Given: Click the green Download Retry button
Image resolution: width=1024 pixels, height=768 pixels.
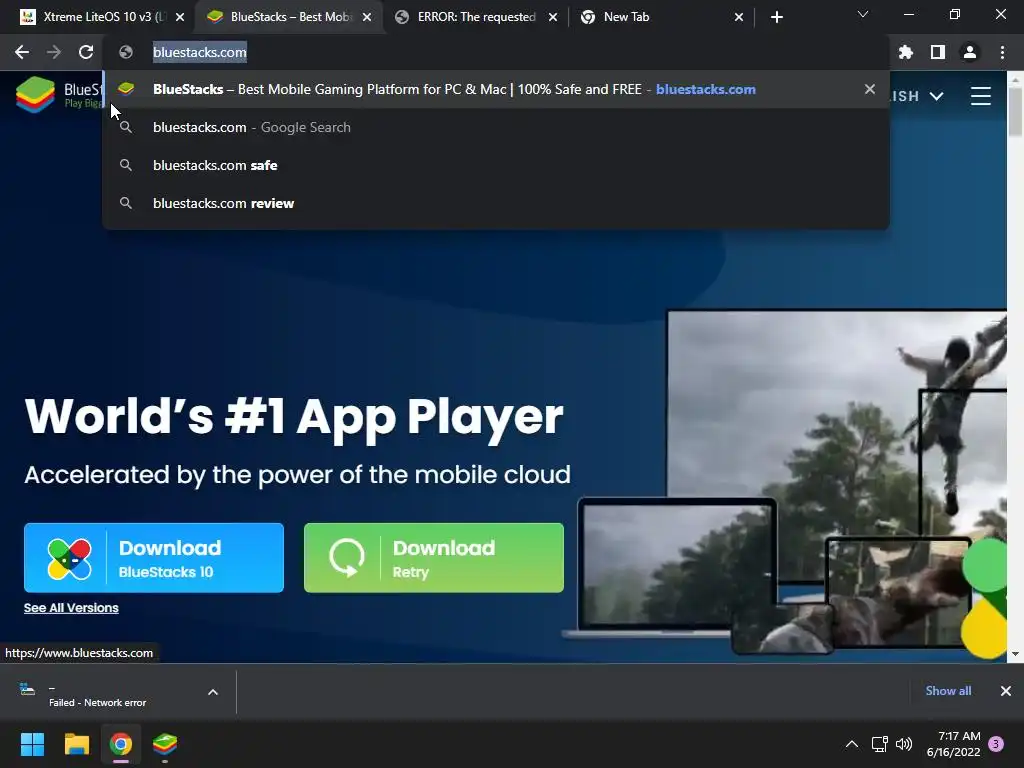Looking at the screenshot, I should (434, 558).
